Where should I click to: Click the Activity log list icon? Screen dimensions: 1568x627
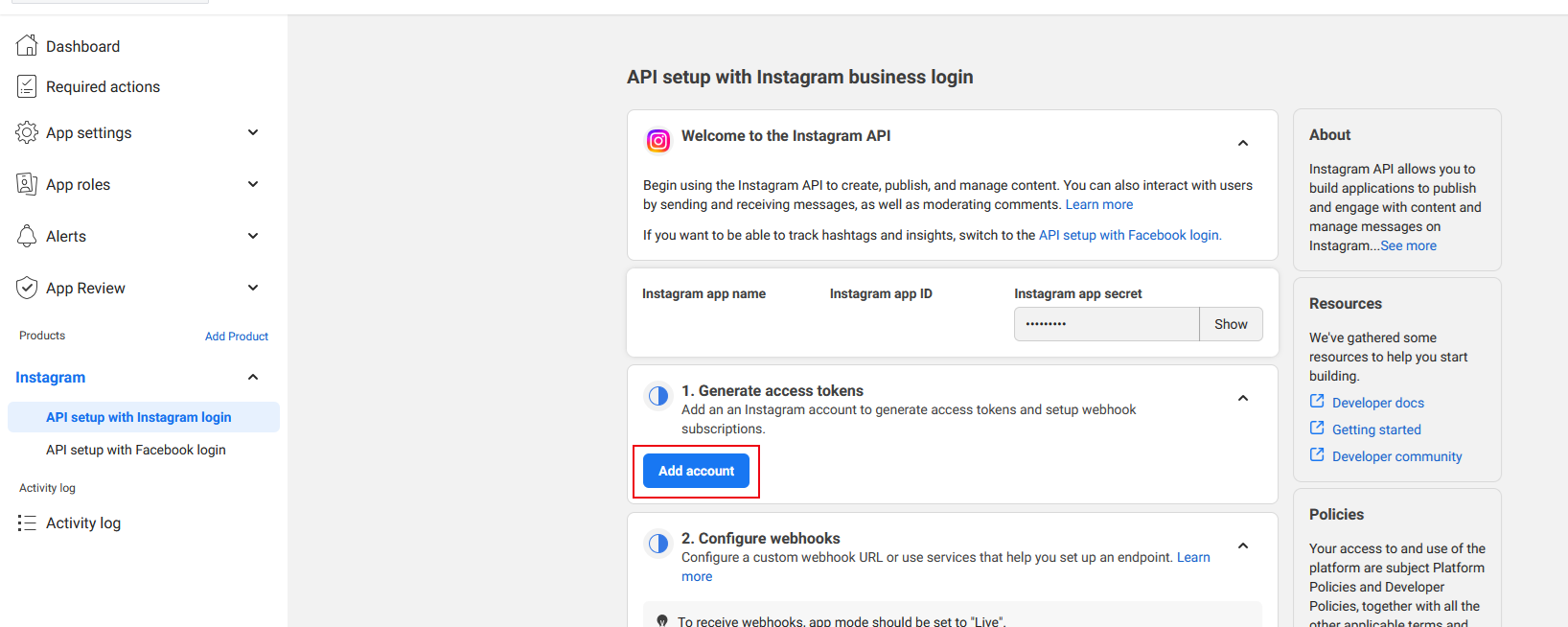pyautogui.click(x=27, y=522)
